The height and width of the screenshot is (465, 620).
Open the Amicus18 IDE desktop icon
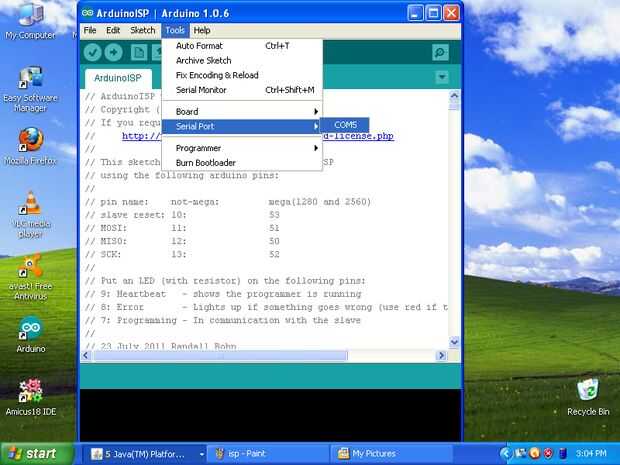(x=30, y=397)
